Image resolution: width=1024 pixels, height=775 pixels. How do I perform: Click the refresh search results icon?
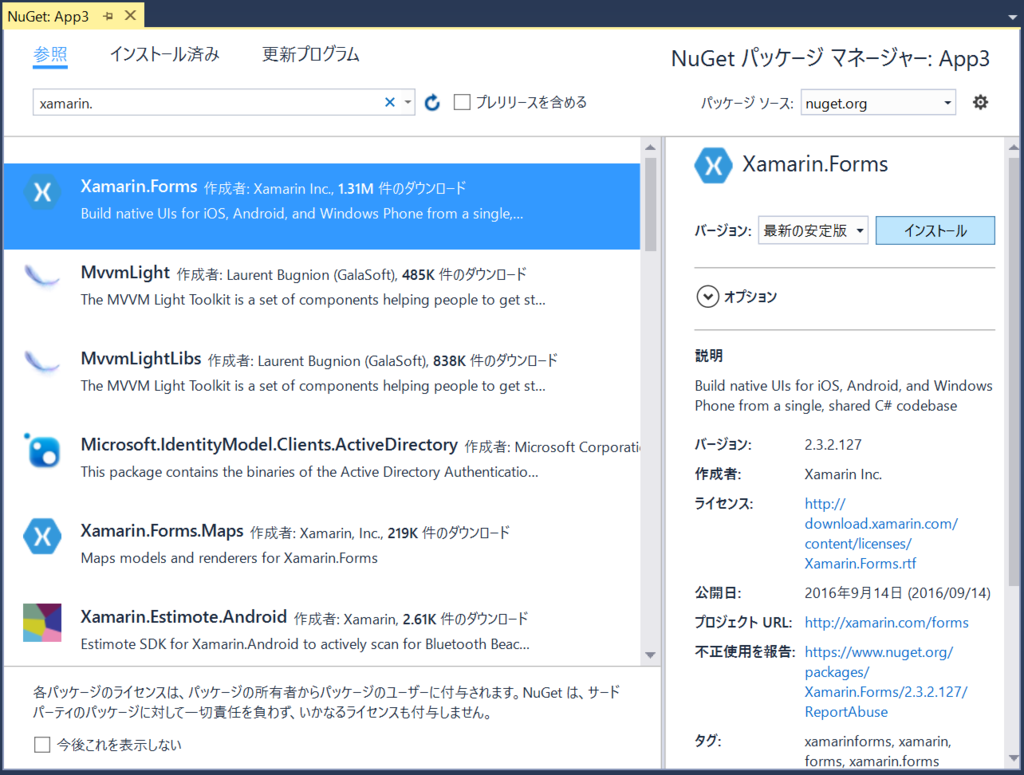click(432, 103)
